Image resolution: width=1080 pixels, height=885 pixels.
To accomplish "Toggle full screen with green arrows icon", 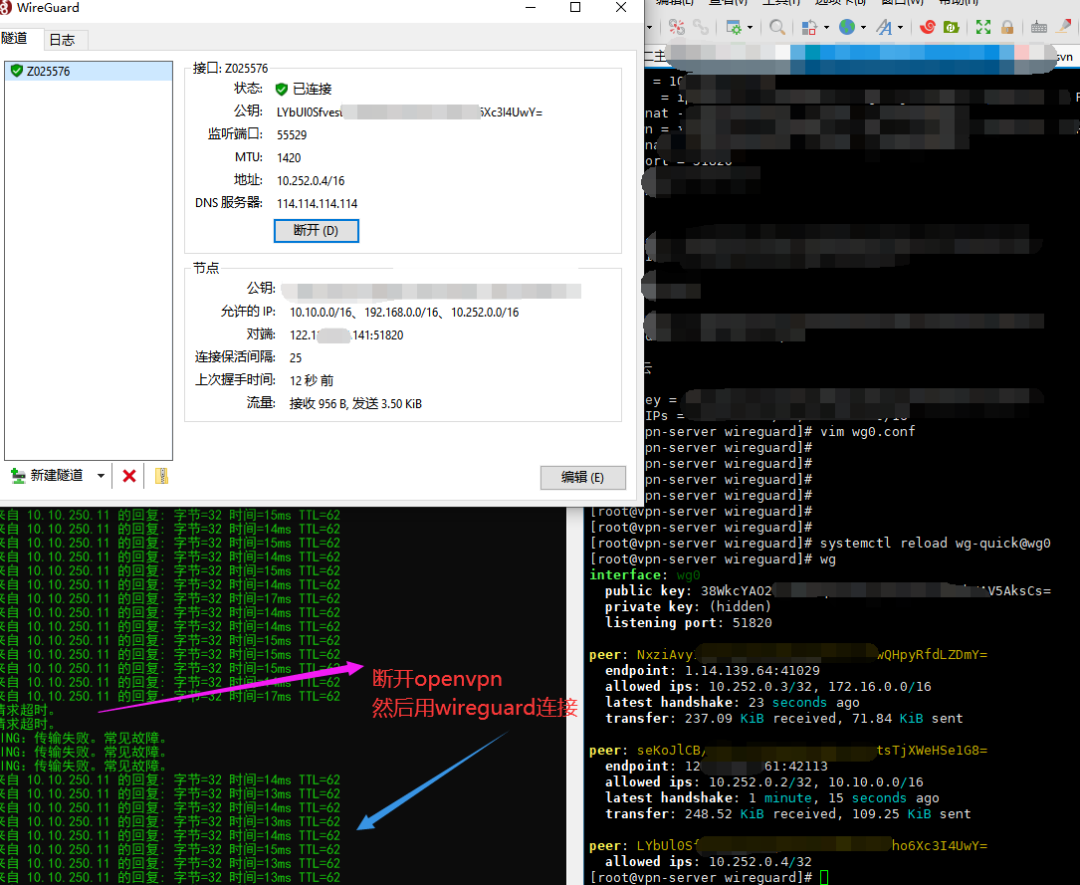I will (983, 27).
